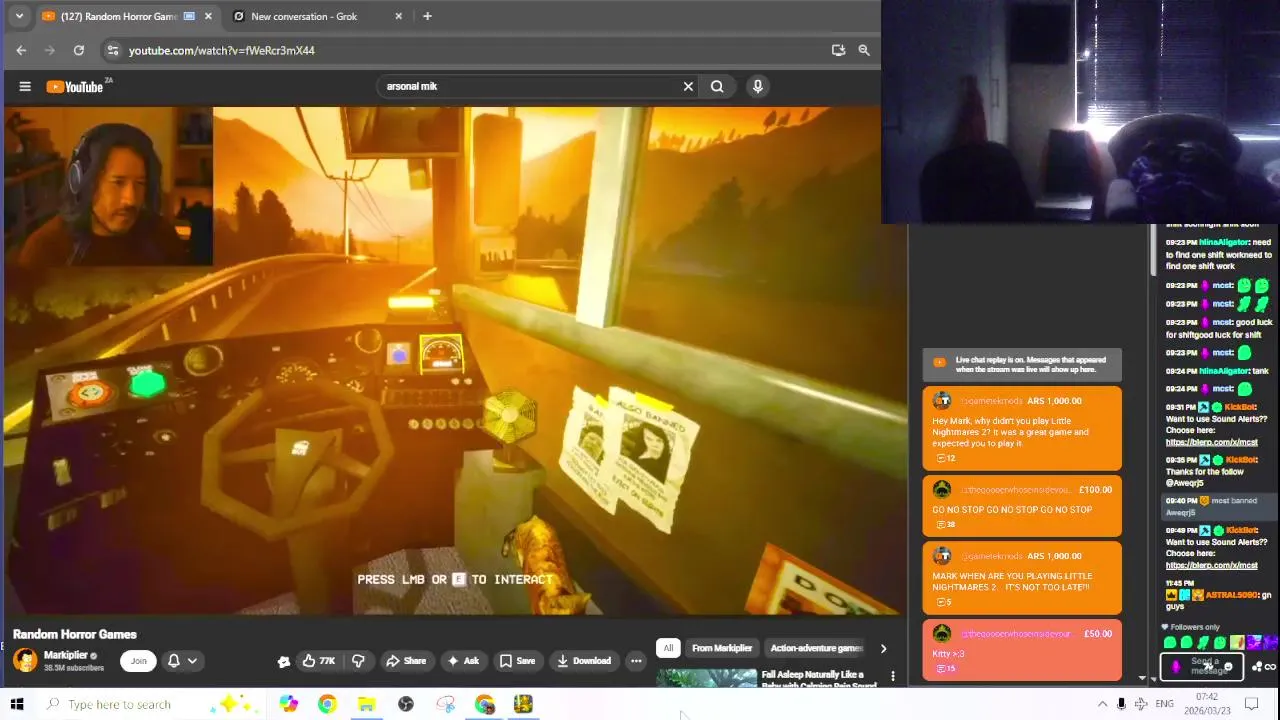Start voice search with the microphone
This screenshot has height=720, width=1280.
point(758,86)
